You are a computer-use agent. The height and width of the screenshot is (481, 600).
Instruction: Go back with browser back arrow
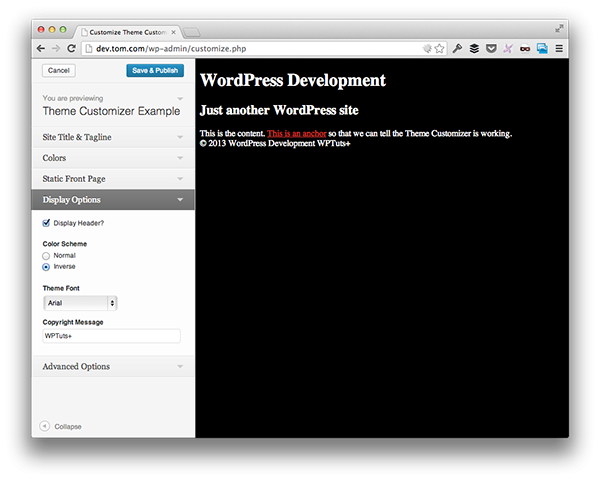pyautogui.click(x=41, y=49)
